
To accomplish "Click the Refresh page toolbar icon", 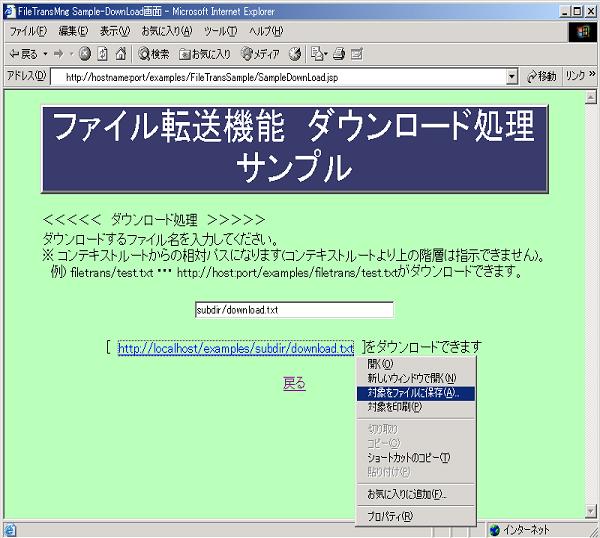I will [x=102, y=54].
